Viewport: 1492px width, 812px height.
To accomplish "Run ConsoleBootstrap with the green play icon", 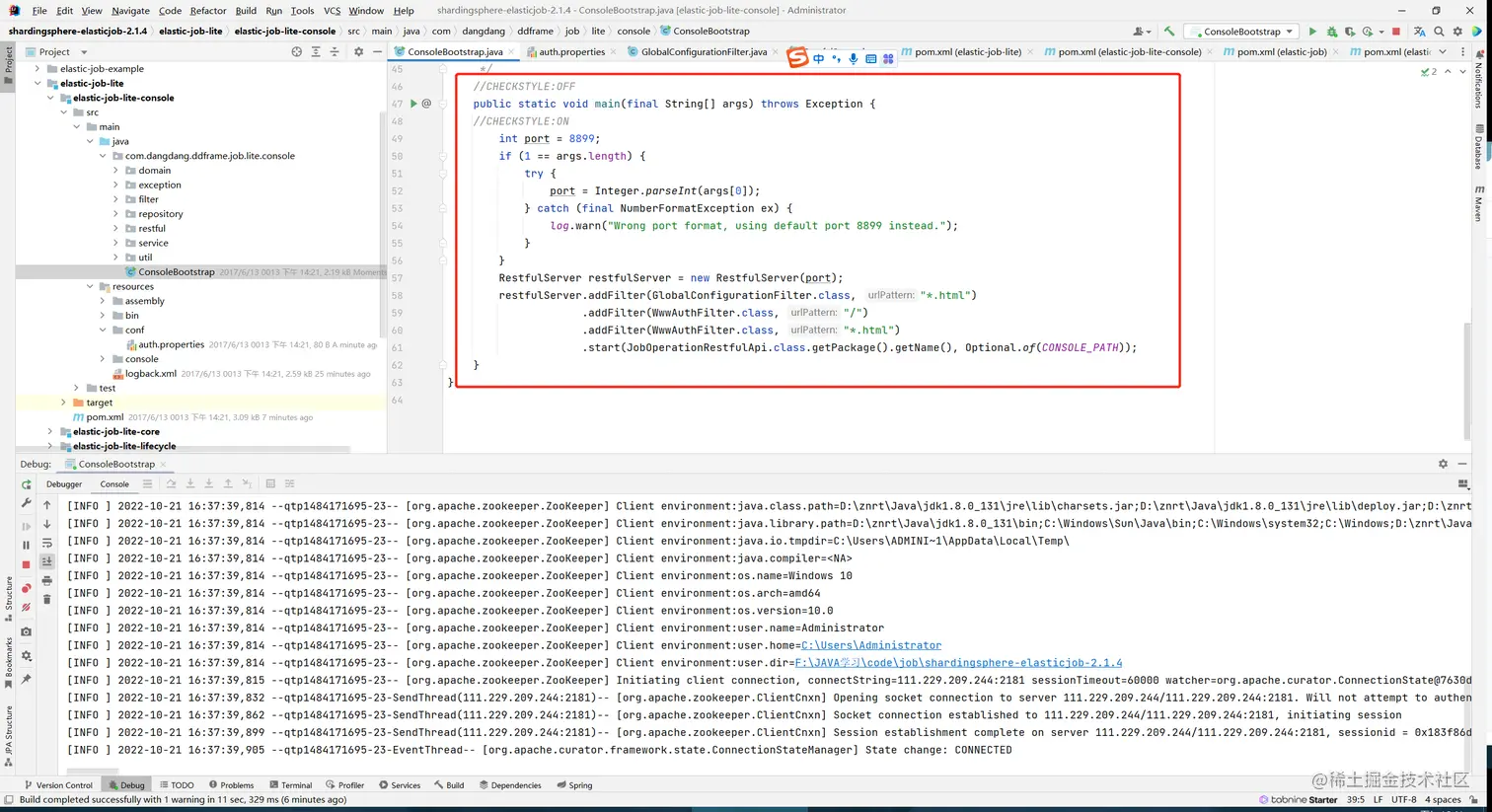I will pyautogui.click(x=1312, y=32).
